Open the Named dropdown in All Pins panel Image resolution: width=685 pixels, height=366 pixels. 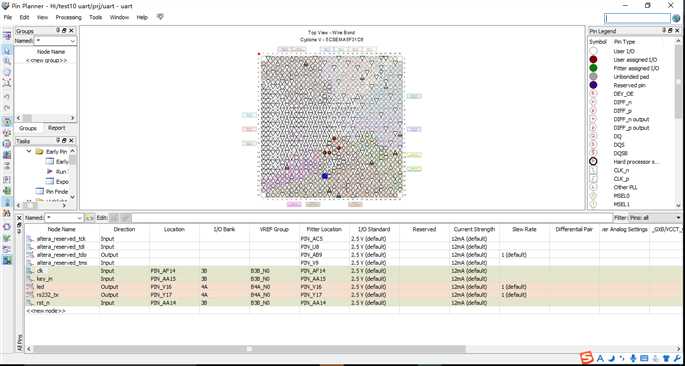coord(80,218)
